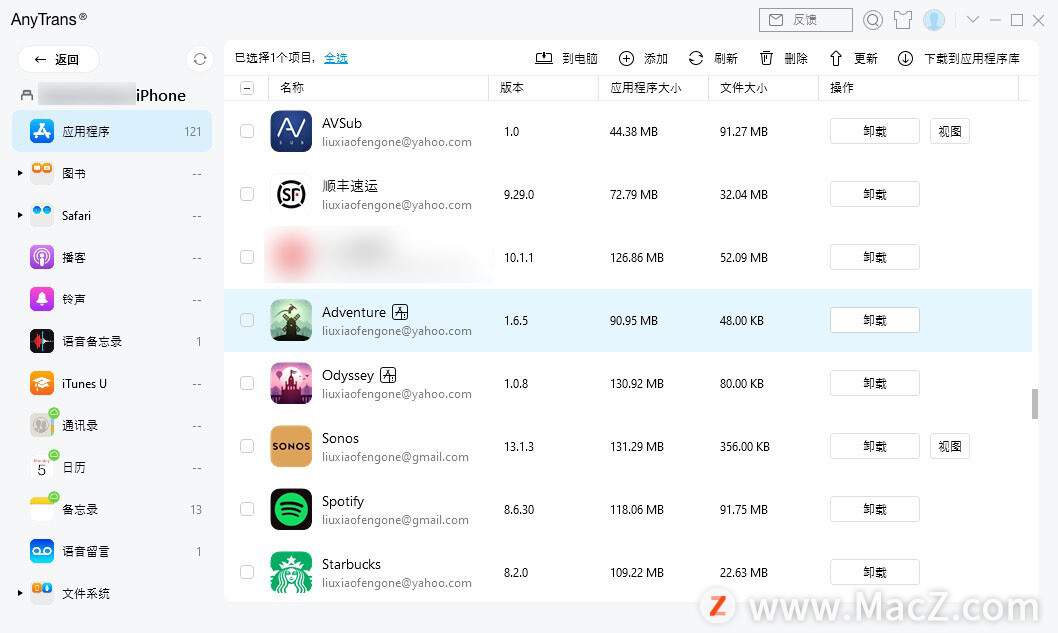Download to app library (下载到应用程序库)

959,59
